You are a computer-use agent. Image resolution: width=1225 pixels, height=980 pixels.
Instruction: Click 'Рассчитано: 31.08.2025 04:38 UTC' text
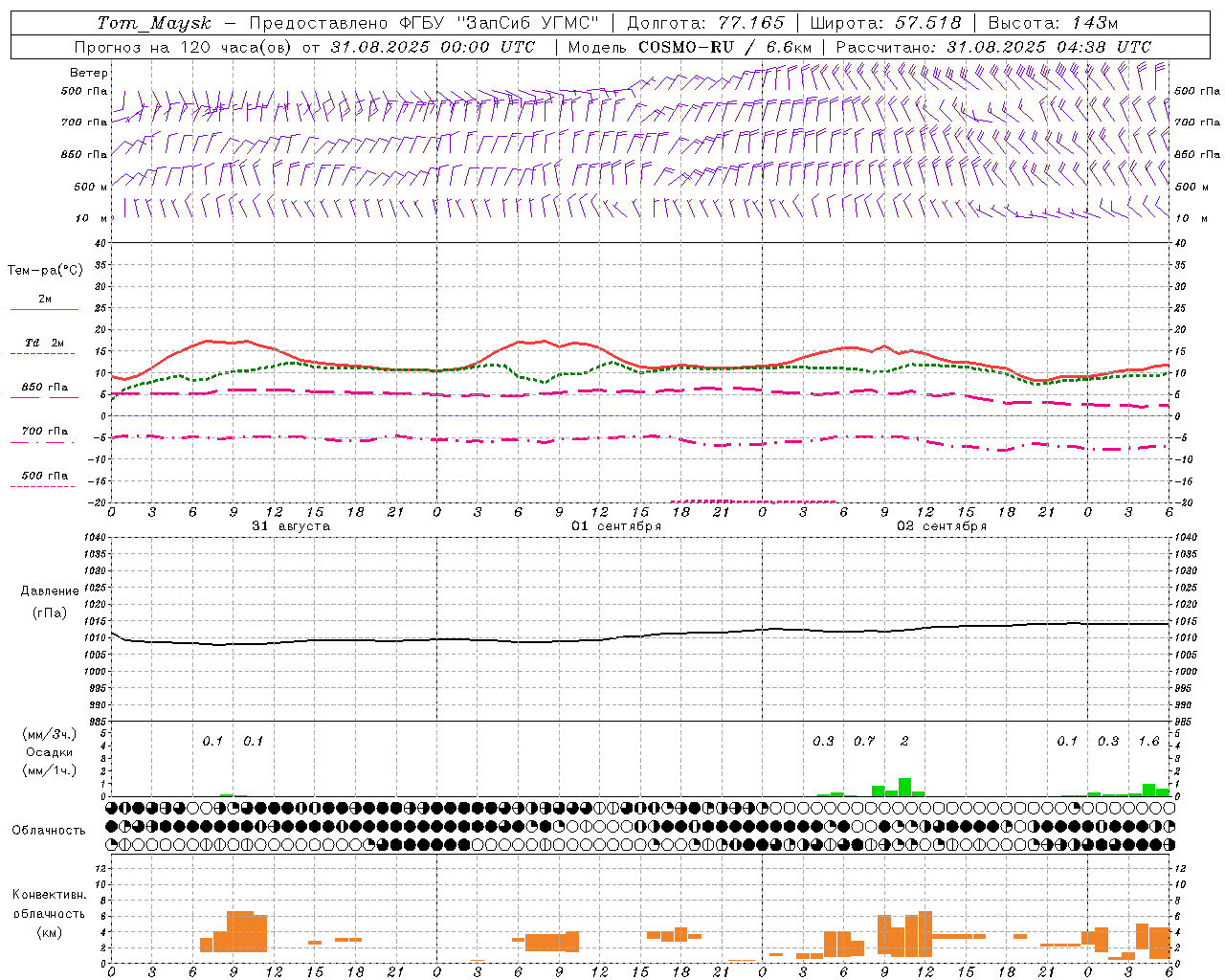coord(993,47)
